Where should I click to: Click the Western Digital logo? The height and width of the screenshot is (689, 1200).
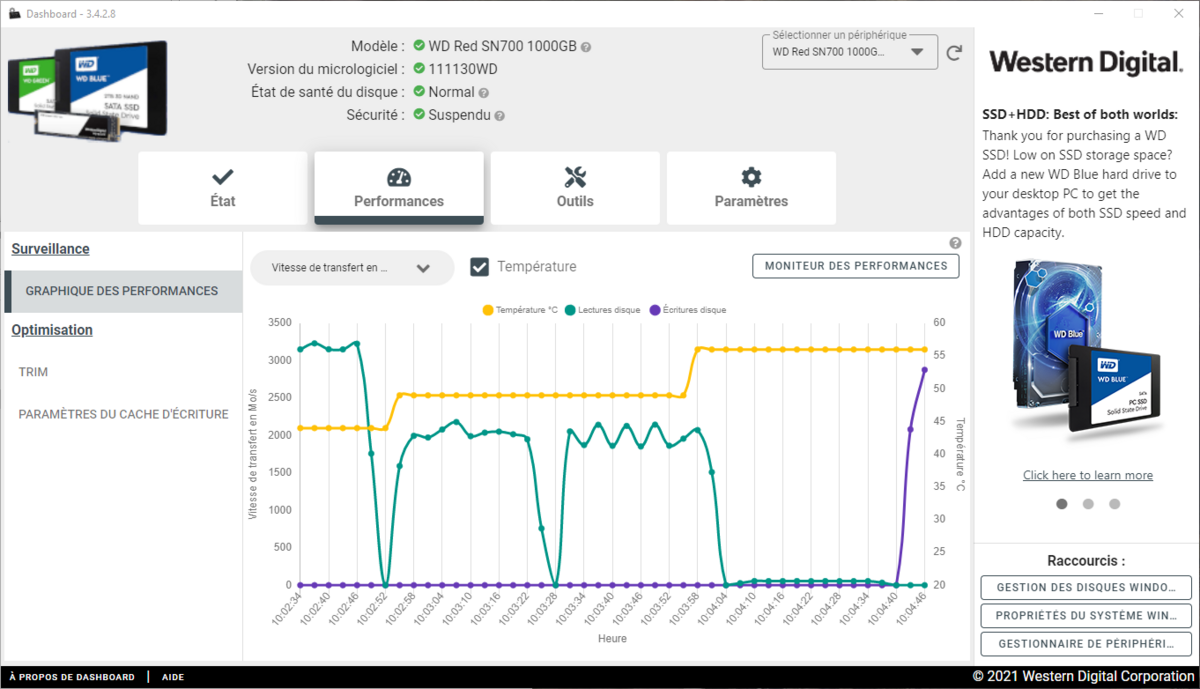[1086, 62]
